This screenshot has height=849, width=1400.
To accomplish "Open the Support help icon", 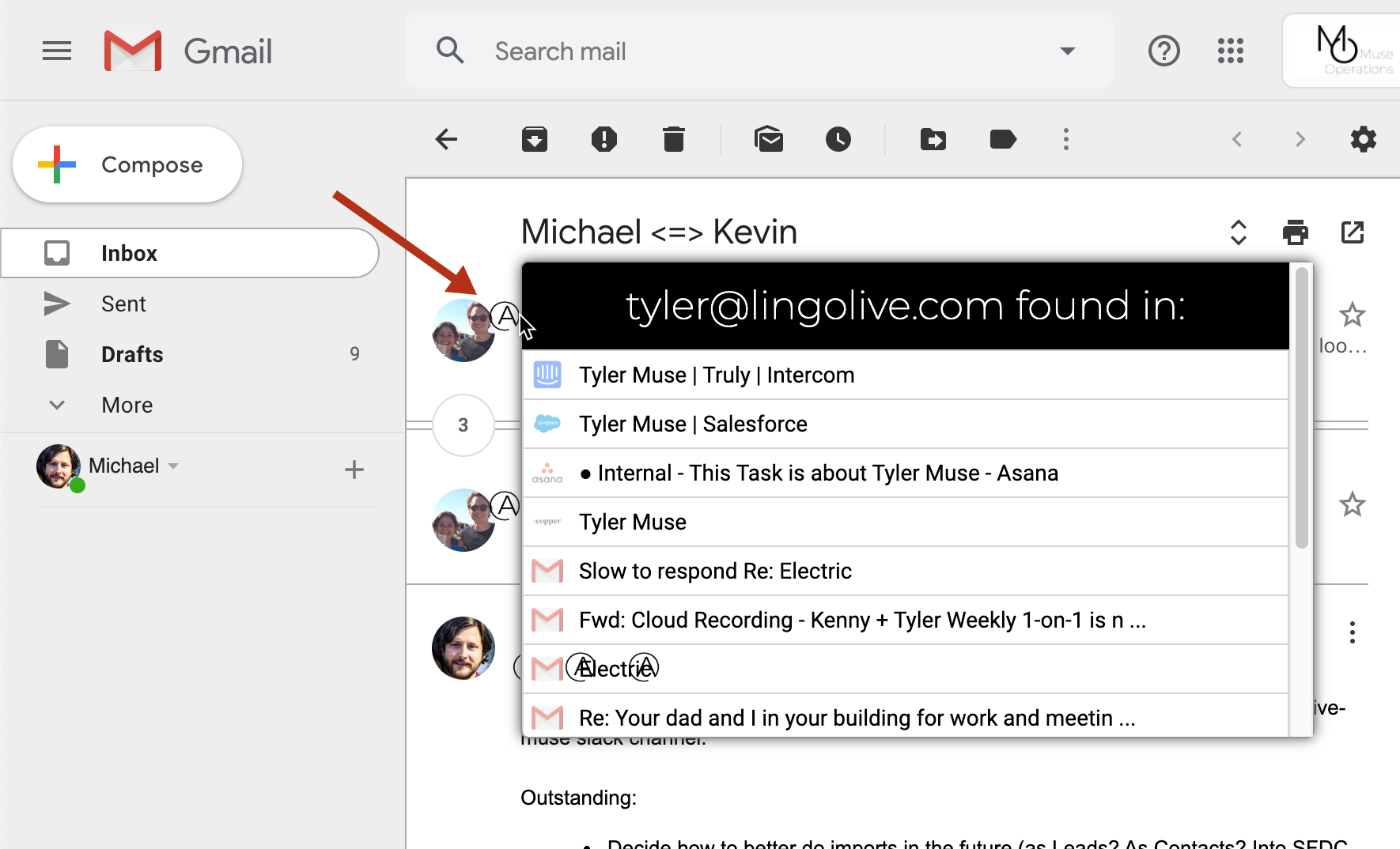I will [1164, 51].
